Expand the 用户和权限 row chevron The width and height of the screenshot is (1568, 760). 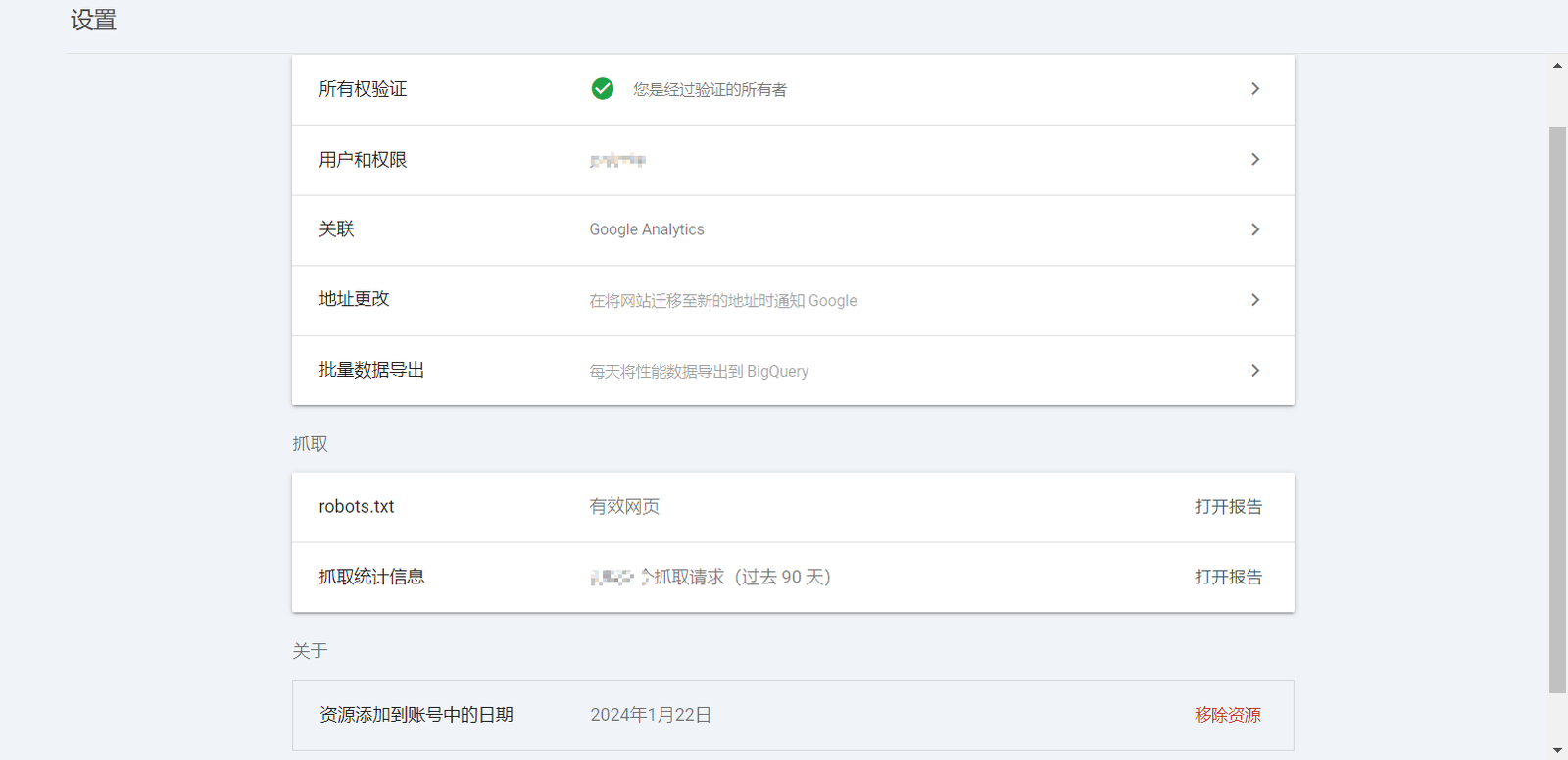tap(1255, 160)
